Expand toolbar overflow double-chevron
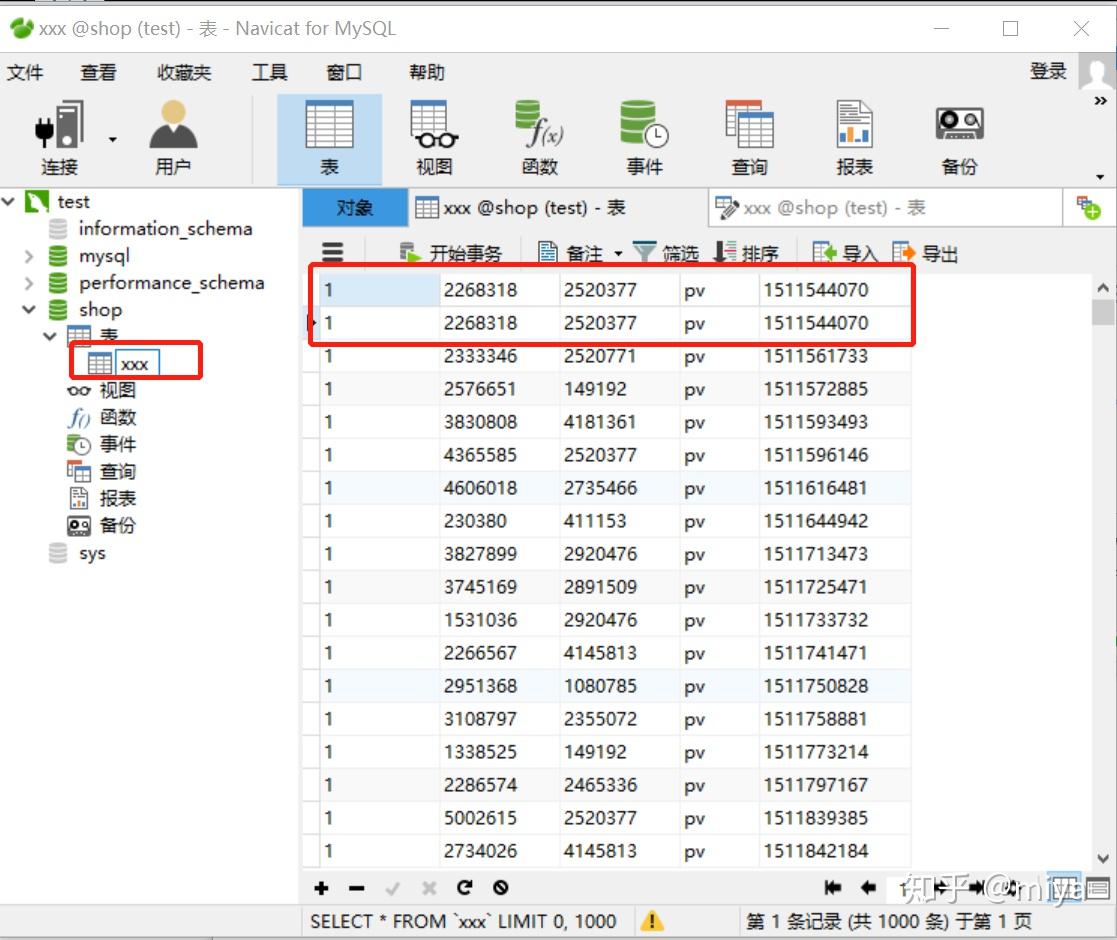Viewport: 1117px width, 940px height. point(1101,101)
